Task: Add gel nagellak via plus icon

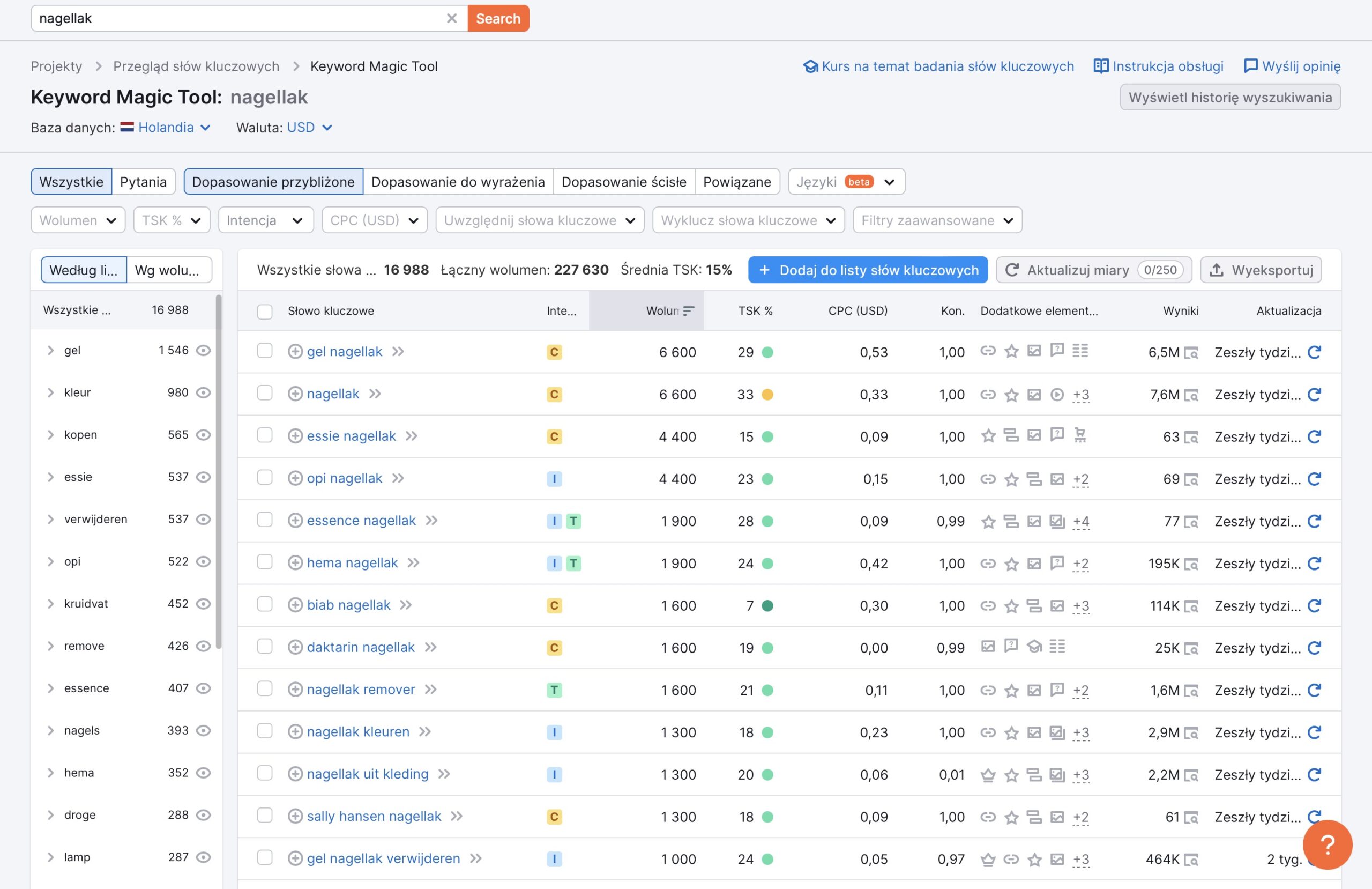Action: tap(295, 351)
